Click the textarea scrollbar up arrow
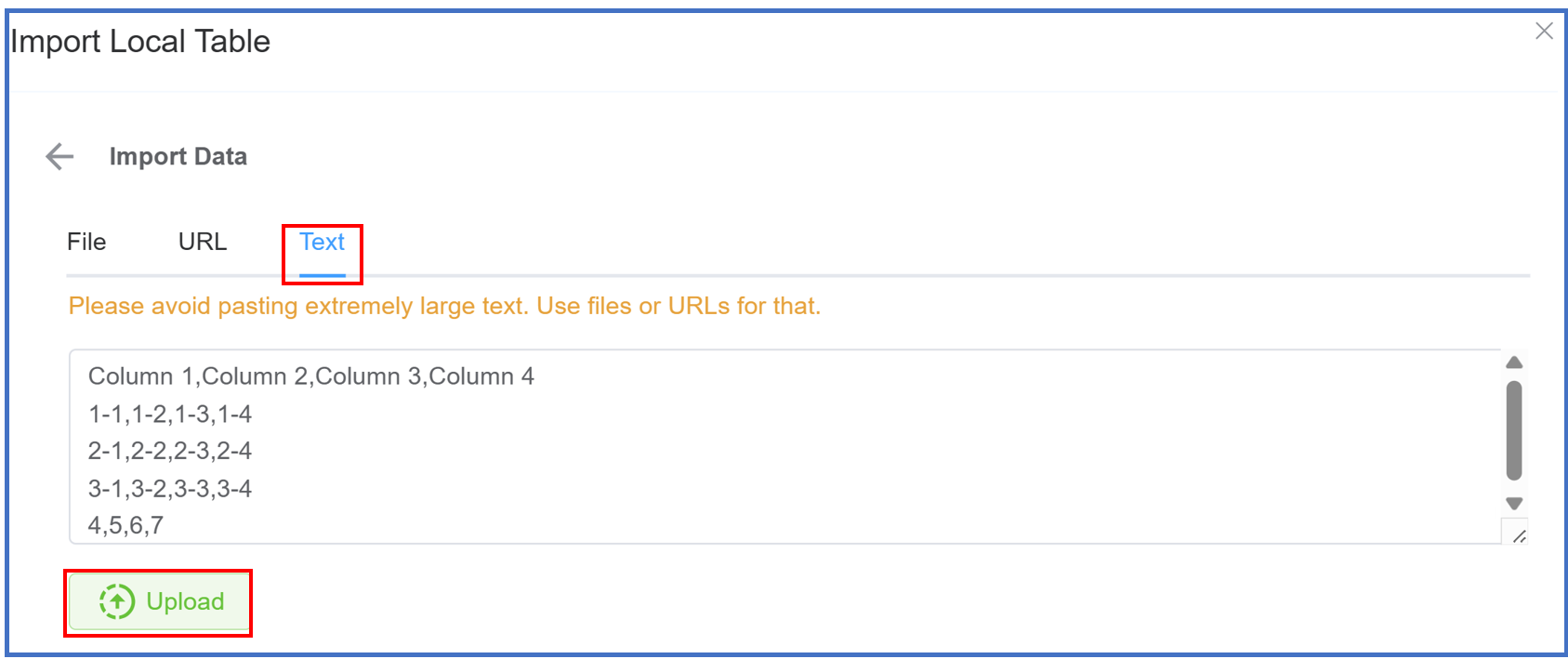 [x=1514, y=362]
